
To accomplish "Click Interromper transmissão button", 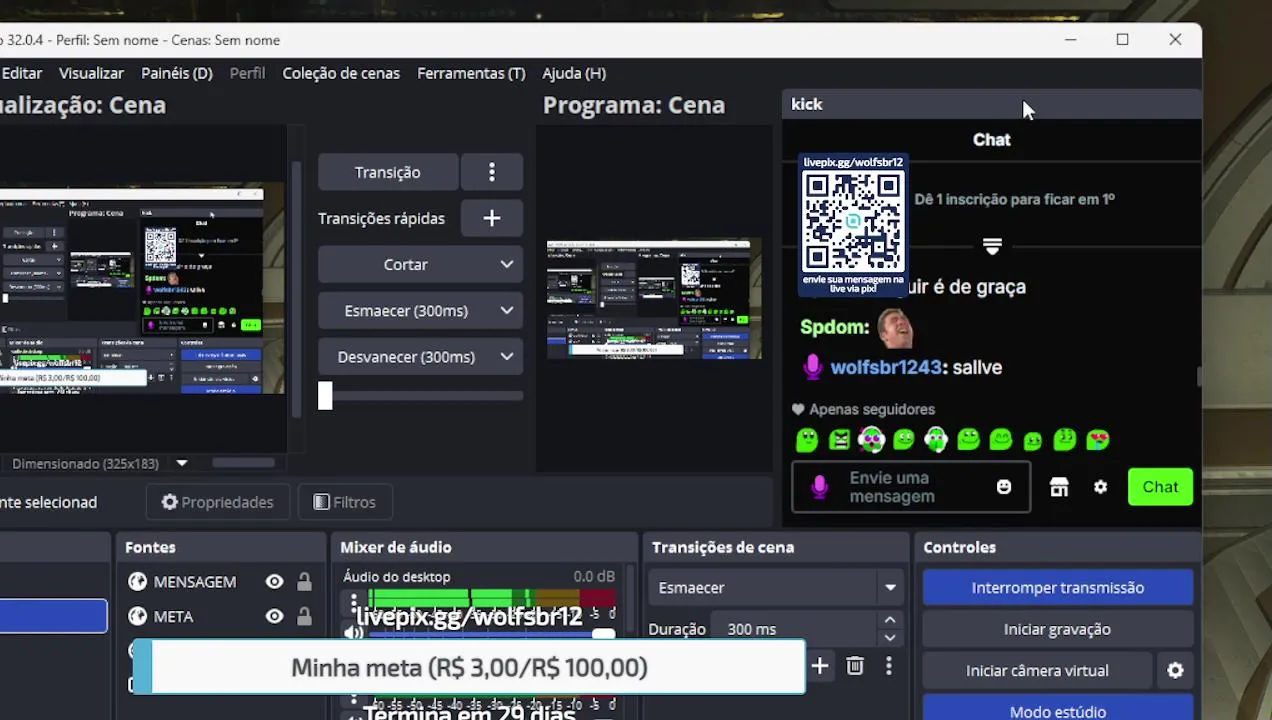I will [x=1058, y=588].
